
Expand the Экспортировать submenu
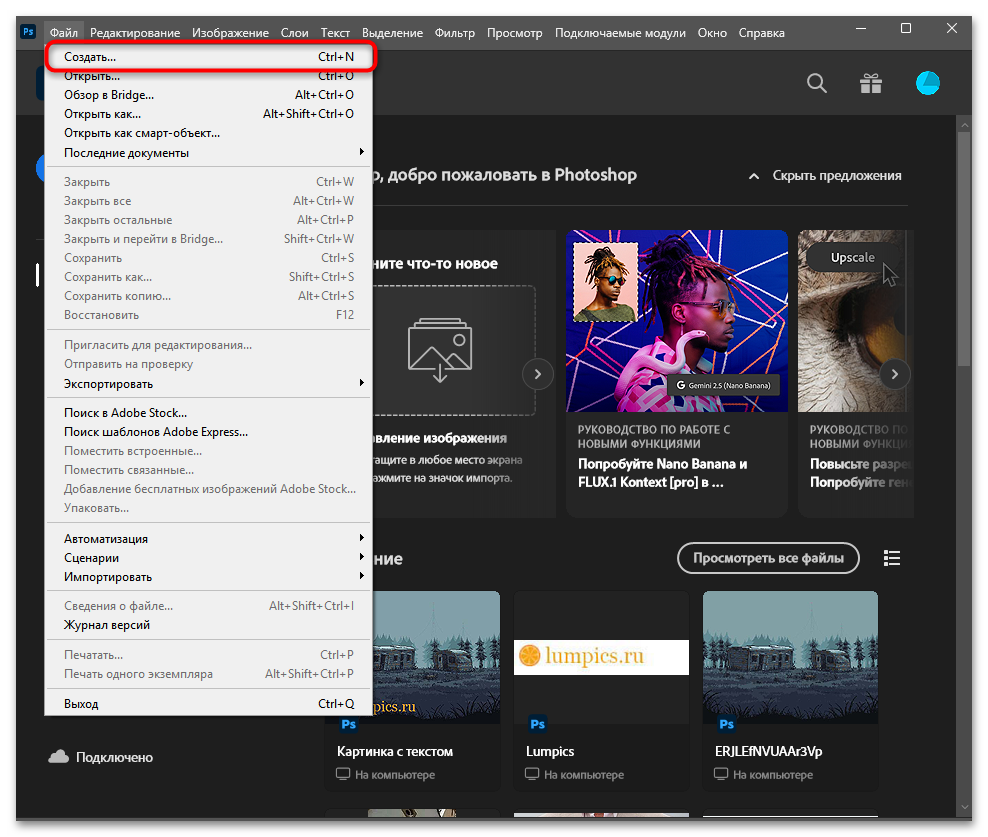pos(209,383)
